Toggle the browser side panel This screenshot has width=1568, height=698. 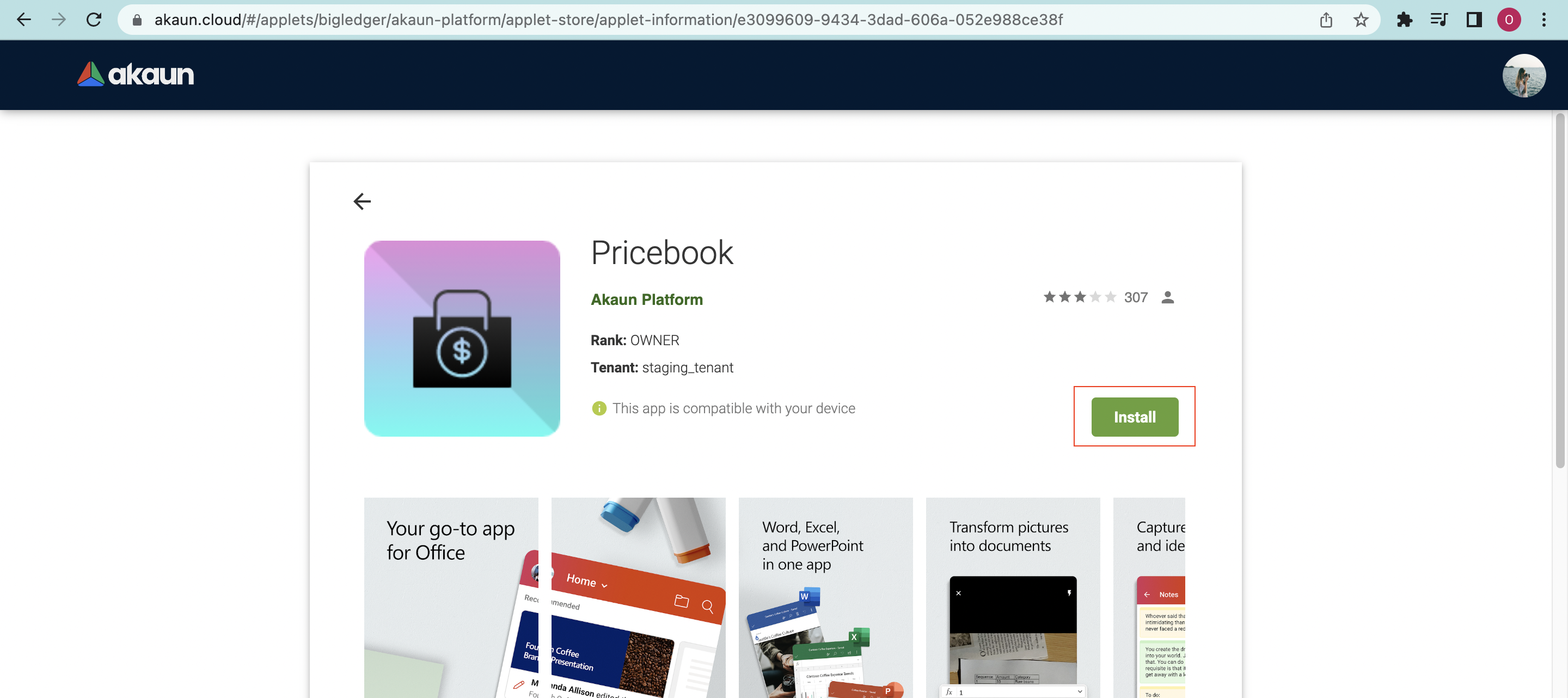pyautogui.click(x=1474, y=20)
